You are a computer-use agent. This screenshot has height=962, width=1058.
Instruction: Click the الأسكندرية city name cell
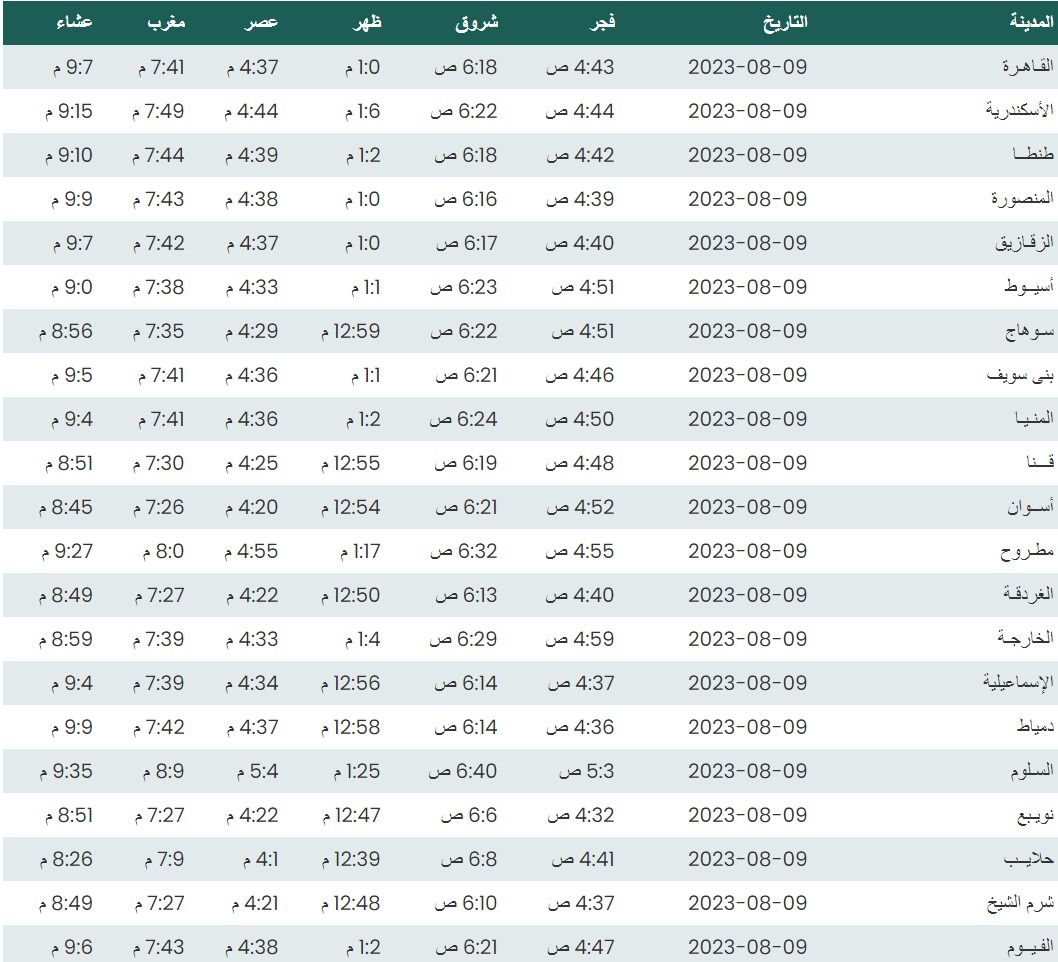point(1019,111)
